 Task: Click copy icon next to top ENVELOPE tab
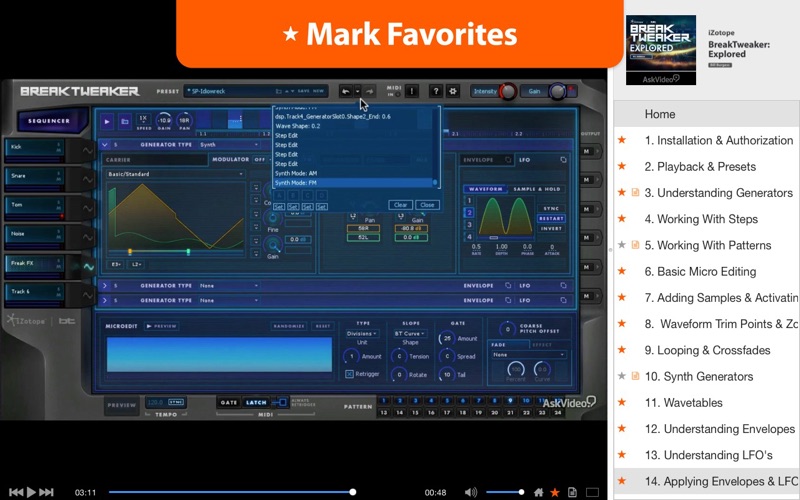[x=508, y=160]
